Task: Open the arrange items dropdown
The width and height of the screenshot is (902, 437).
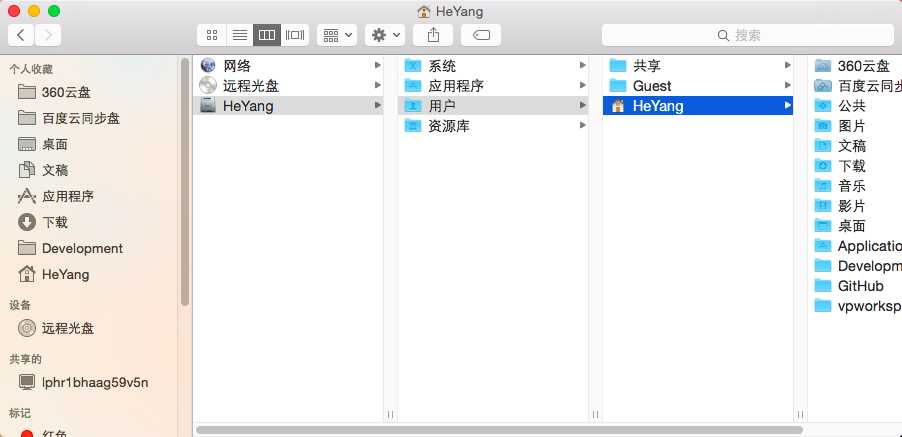Action: click(x=337, y=35)
